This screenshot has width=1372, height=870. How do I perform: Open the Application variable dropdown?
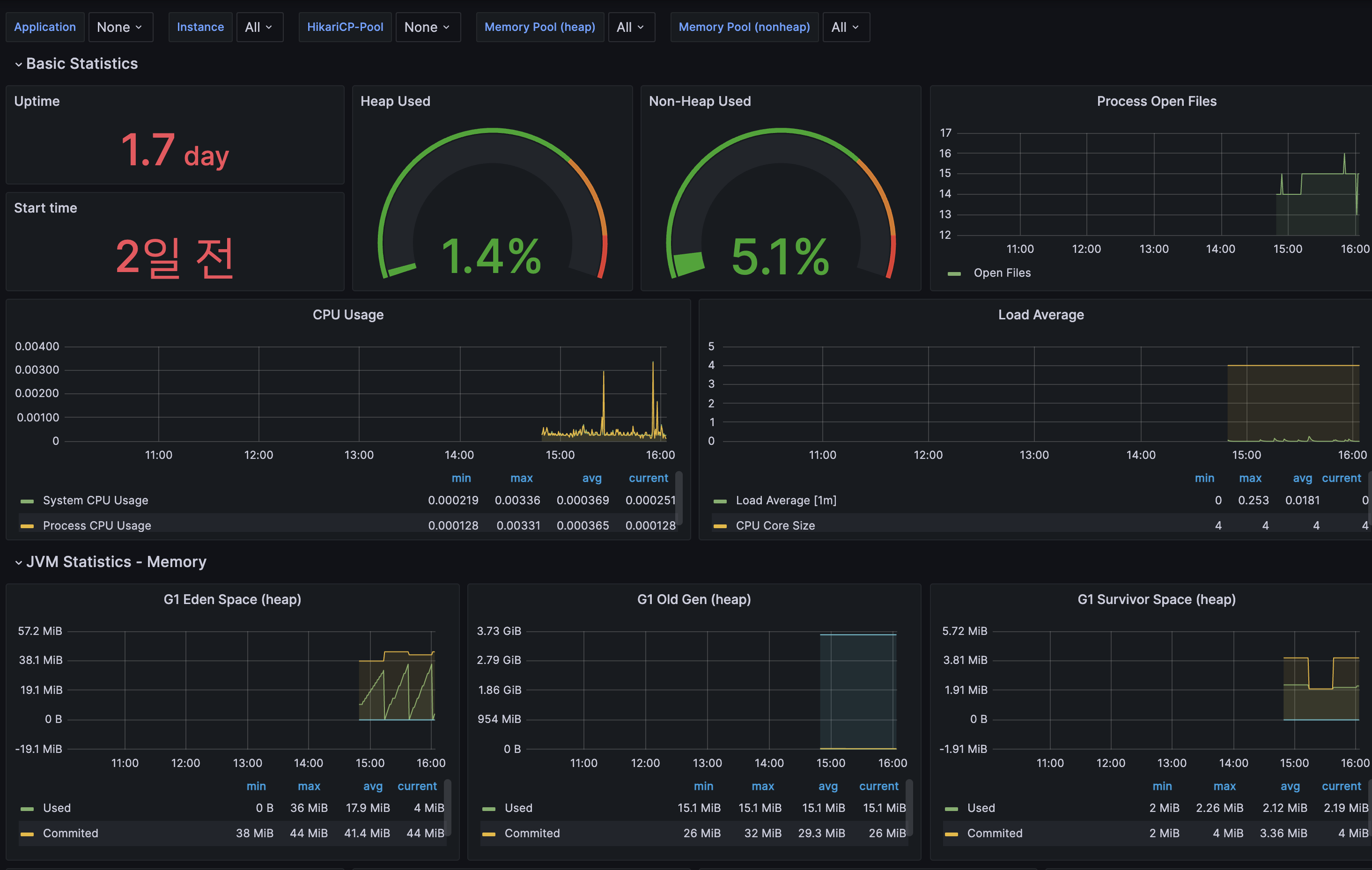[x=120, y=27]
